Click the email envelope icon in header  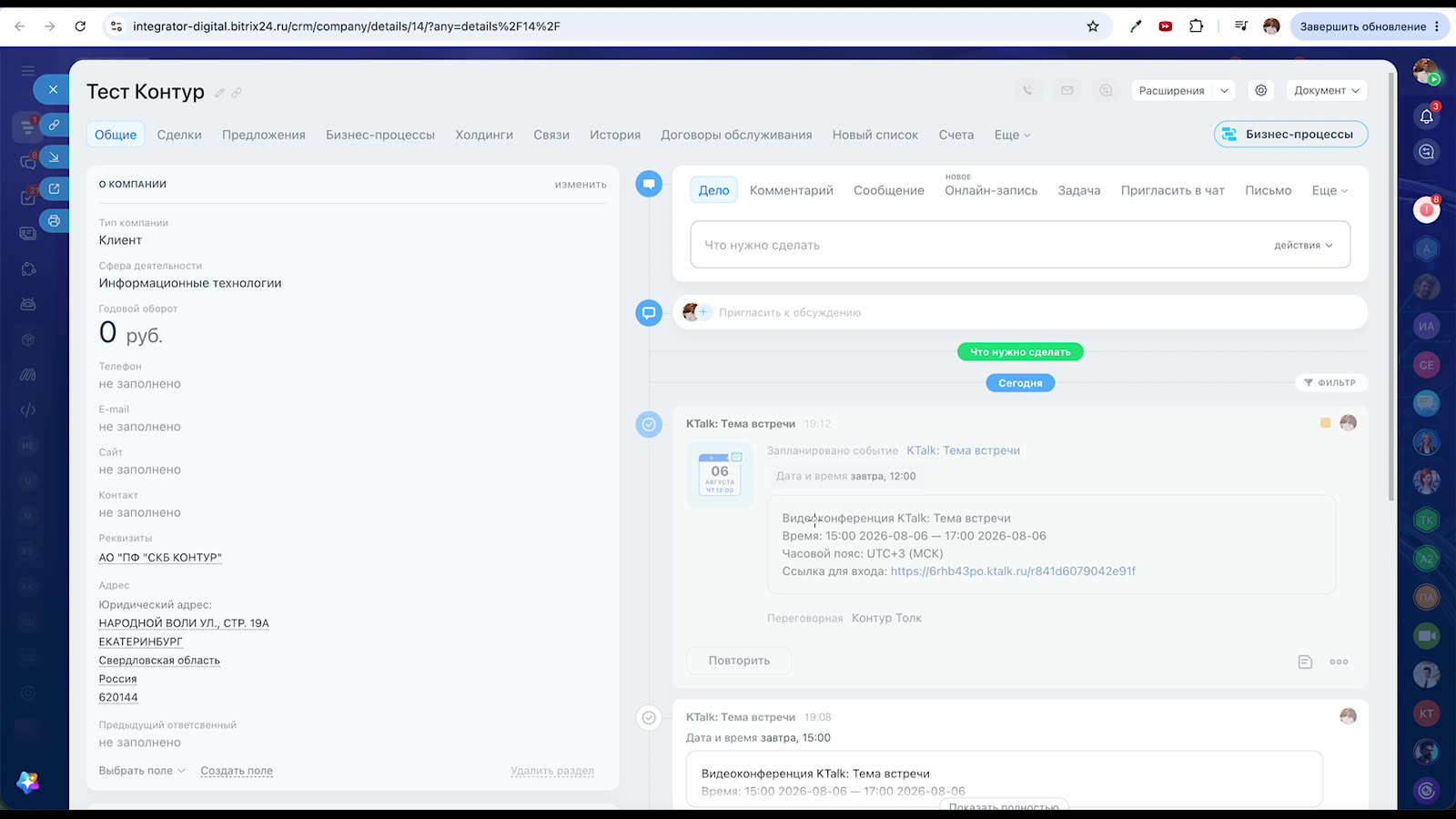(1067, 90)
